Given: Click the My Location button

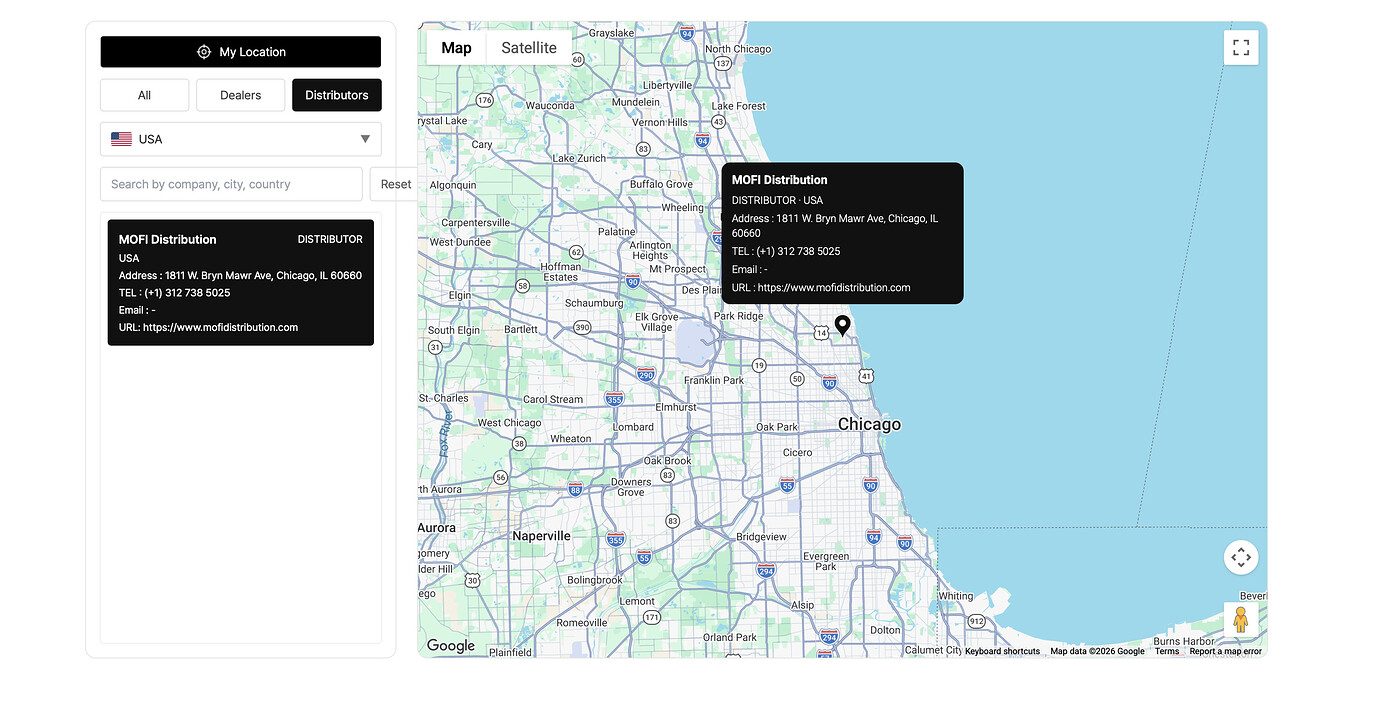Looking at the screenshot, I should click(x=240, y=52).
